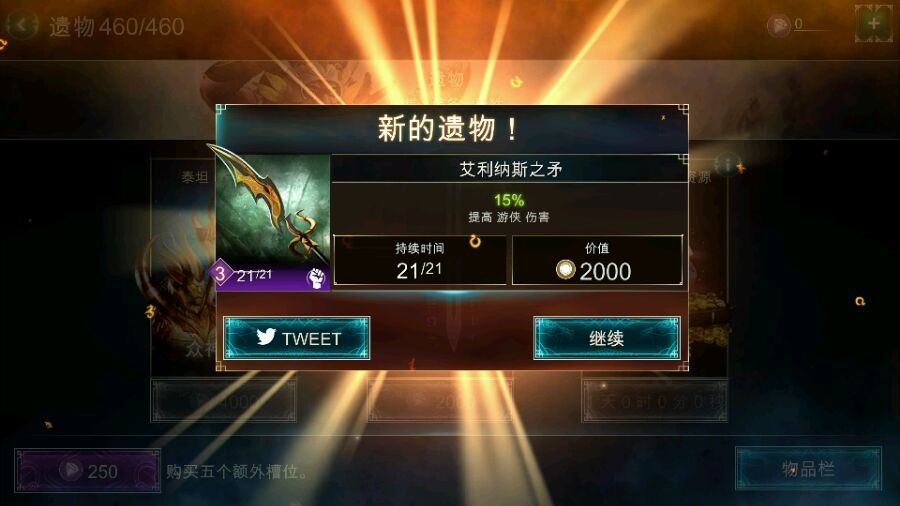Screen dimensions: 900x506
Task: Tap the round info icon near 资源
Action: coord(727,165)
